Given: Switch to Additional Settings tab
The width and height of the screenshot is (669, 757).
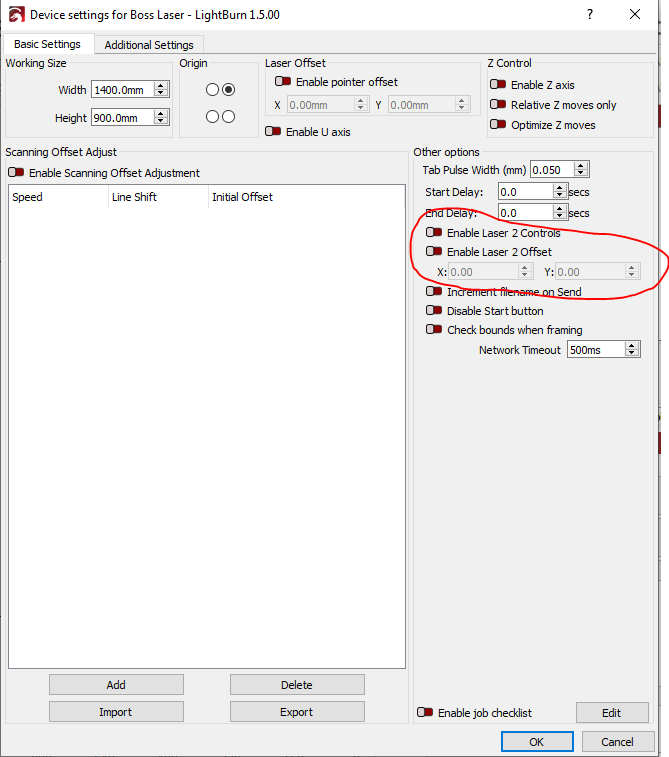Looking at the screenshot, I should point(149,45).
